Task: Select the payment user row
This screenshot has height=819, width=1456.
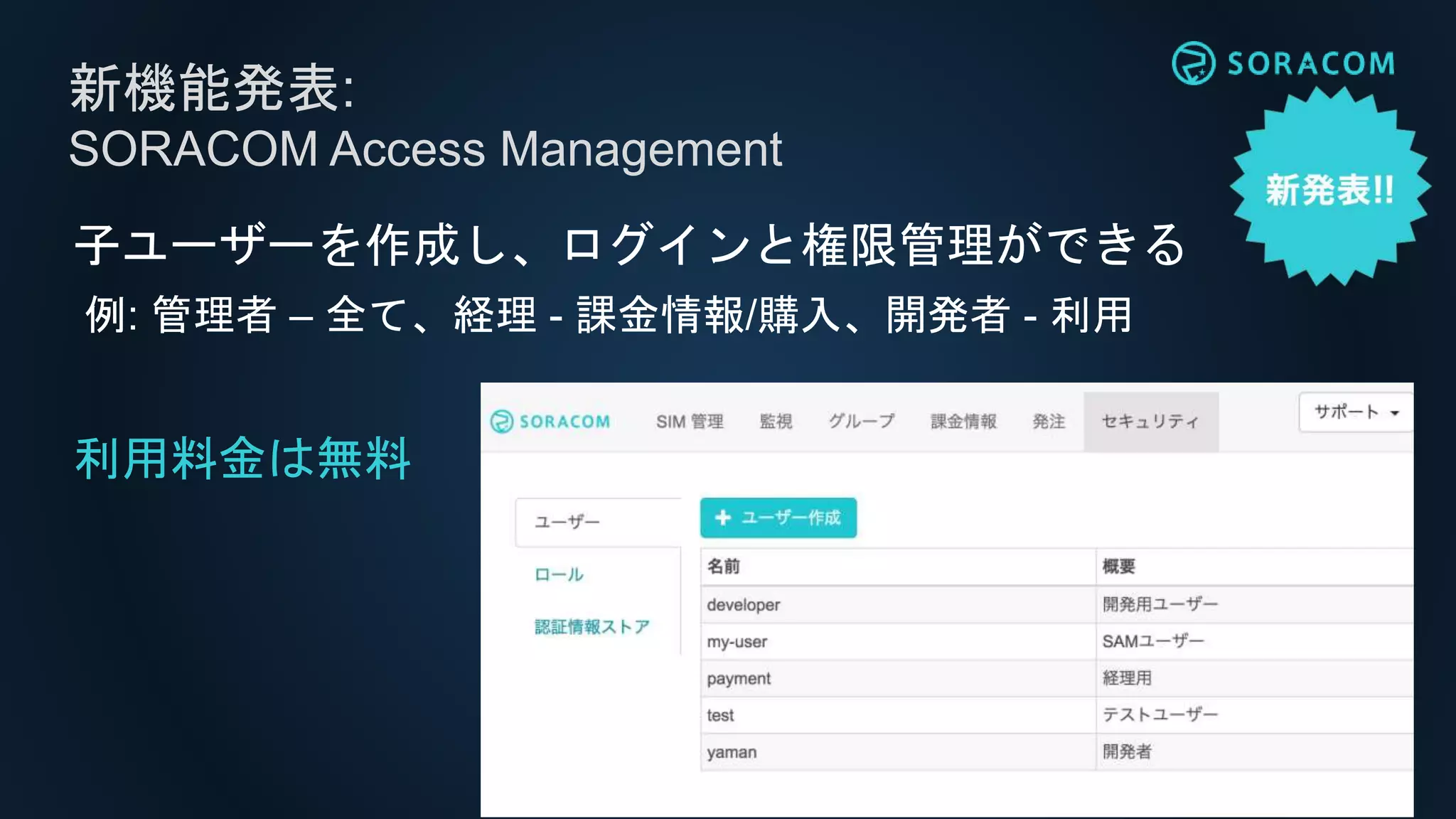Action: click(x=1056, y=678)
